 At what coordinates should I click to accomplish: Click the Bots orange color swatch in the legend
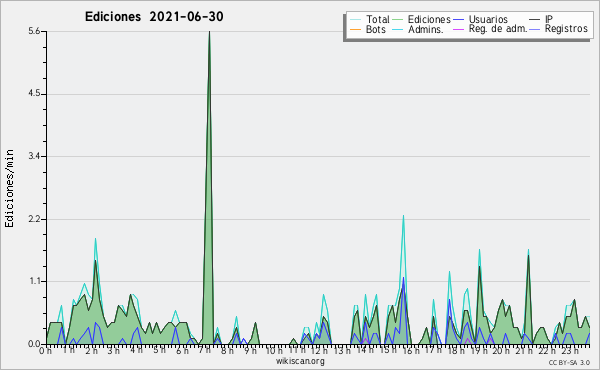355,29
